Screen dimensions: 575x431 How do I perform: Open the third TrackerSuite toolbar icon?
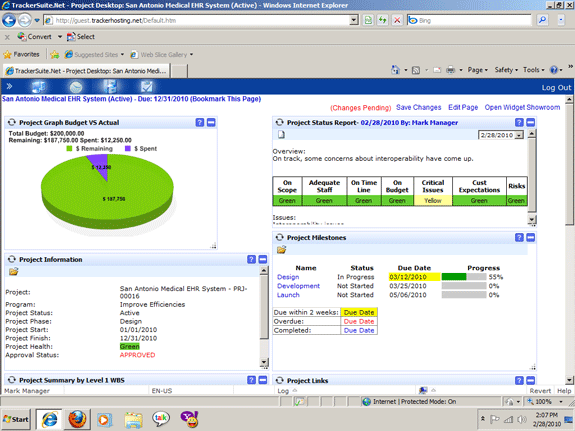pyautogui.click(x=110, y=87)
